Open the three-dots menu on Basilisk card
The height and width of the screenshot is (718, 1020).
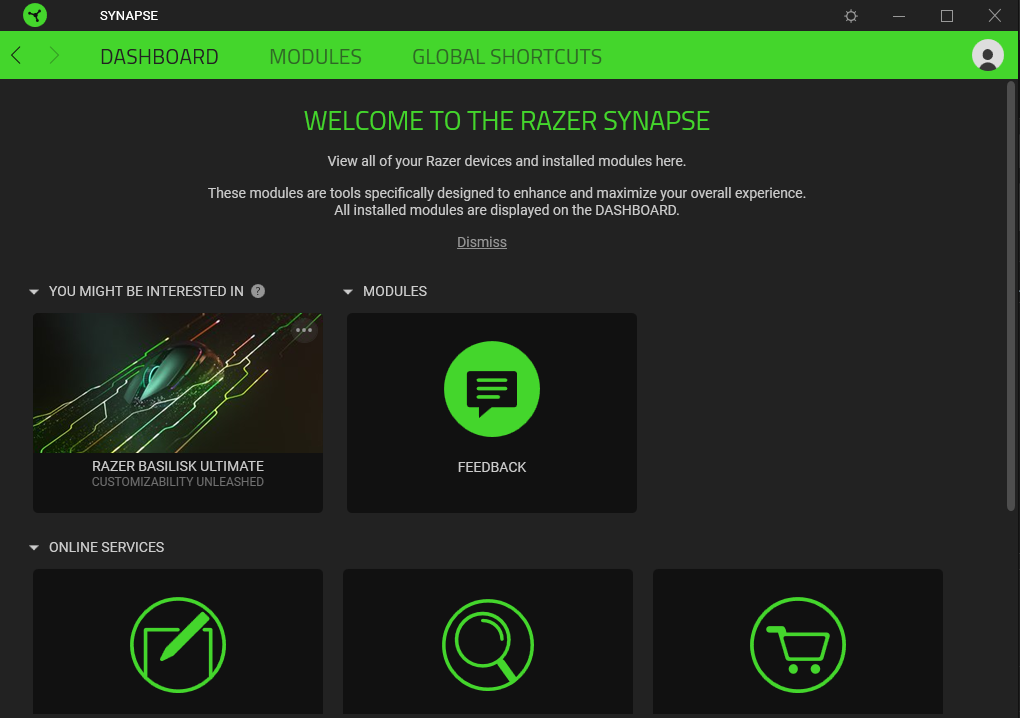[304, 330]
